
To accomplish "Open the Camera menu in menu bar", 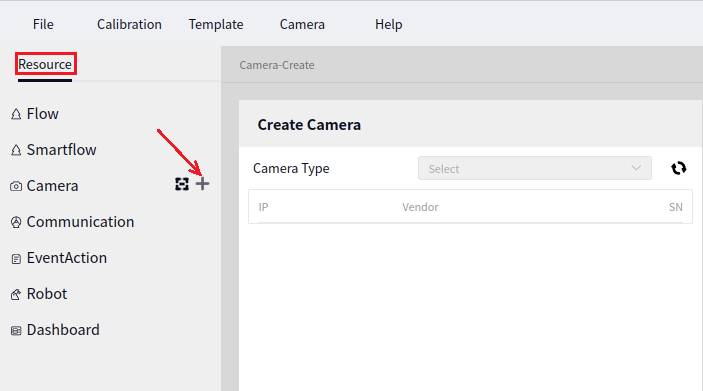I will coord(302,24).
